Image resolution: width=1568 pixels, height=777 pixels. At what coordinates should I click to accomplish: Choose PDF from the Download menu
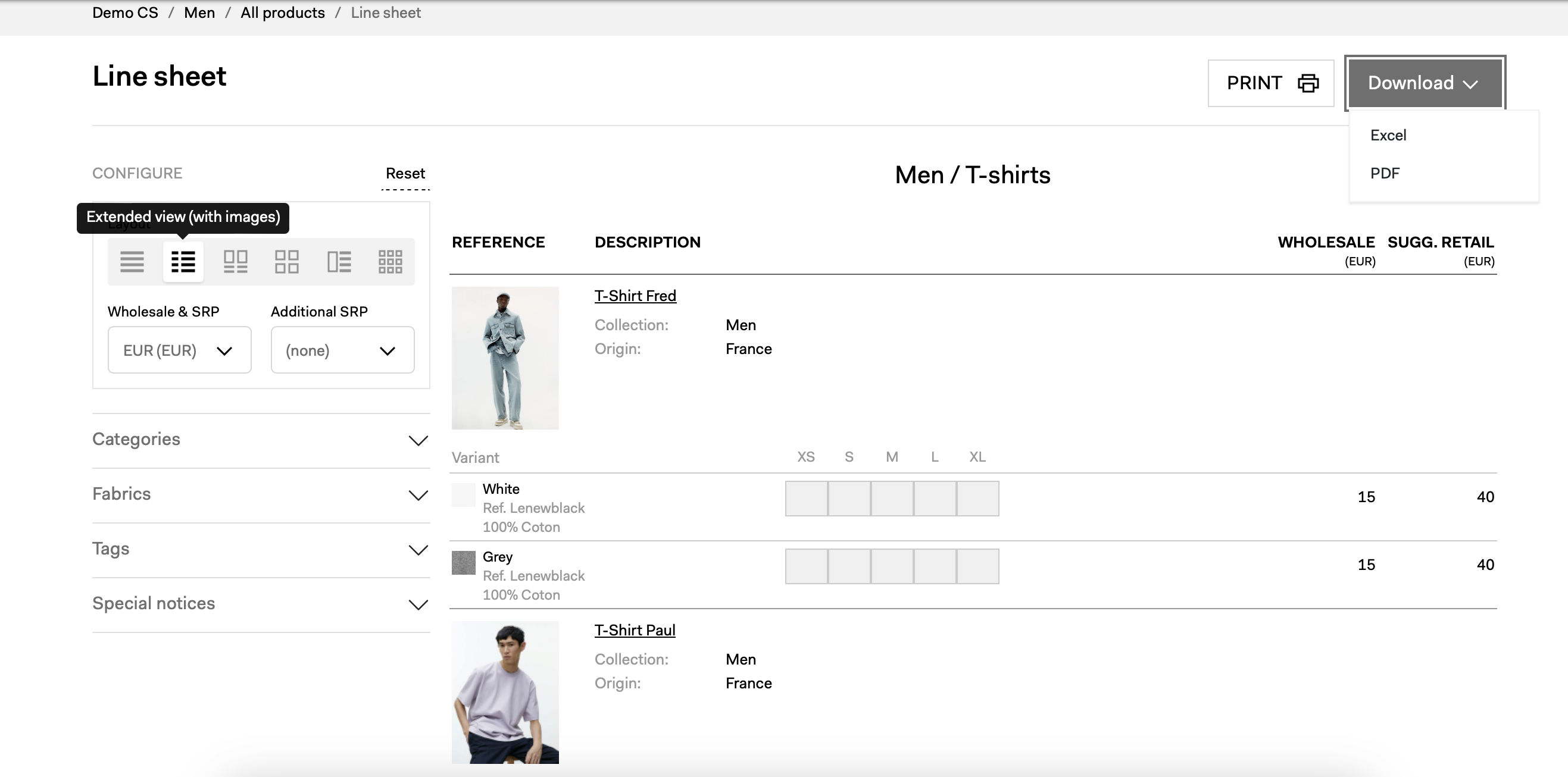pyautogui.click(x=1385, y=173)
